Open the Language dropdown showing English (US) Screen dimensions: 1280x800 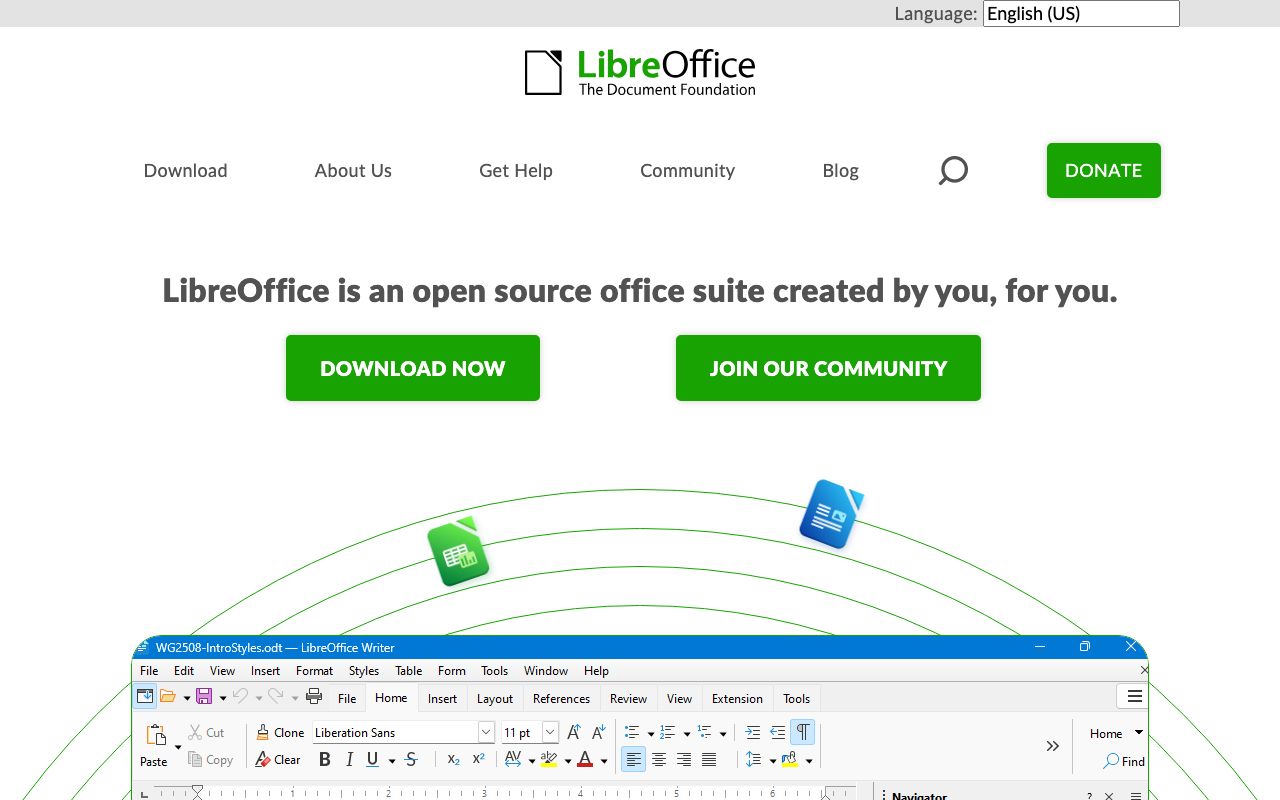[1081, 13]
